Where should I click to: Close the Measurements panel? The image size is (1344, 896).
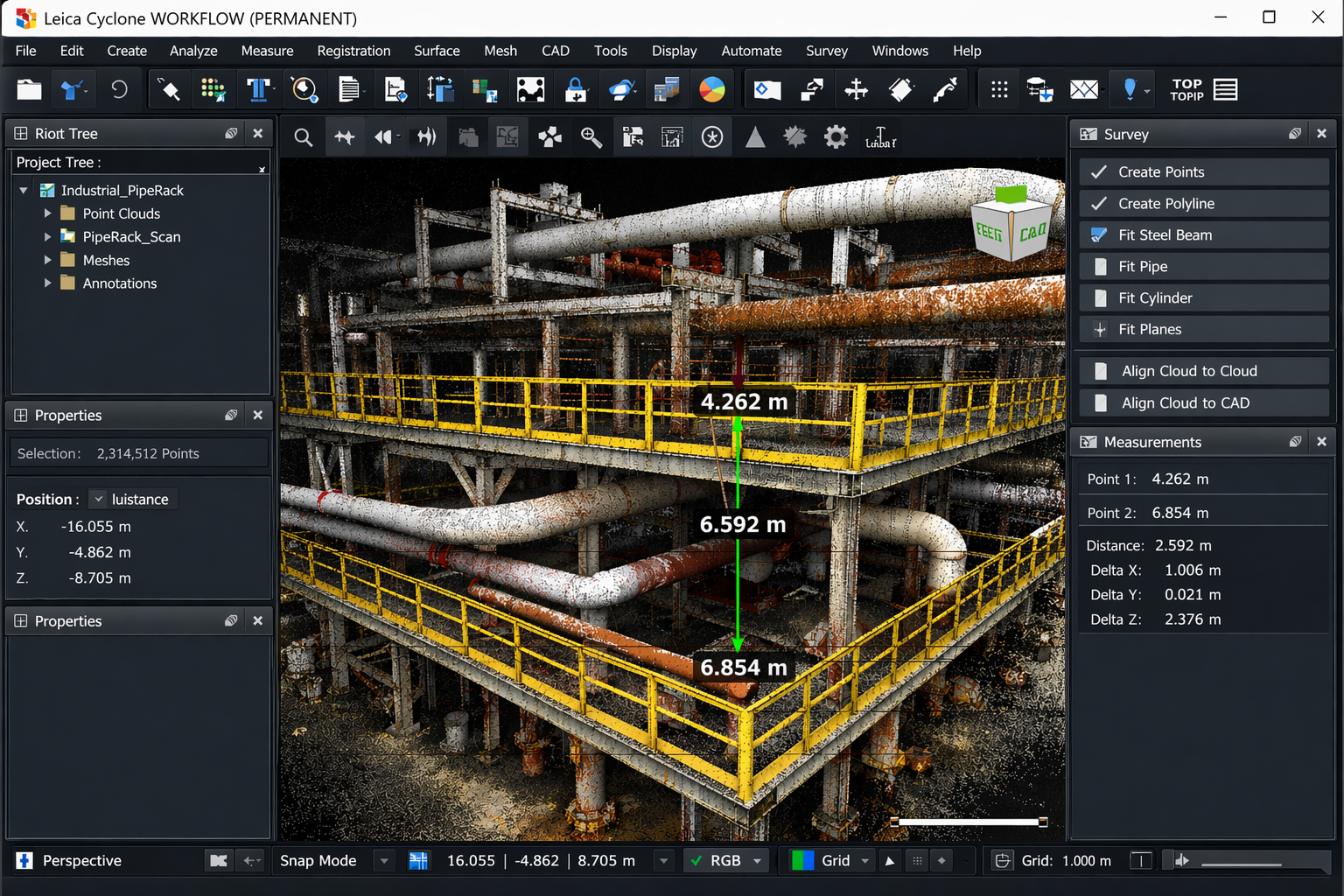tap(1321, 442)
